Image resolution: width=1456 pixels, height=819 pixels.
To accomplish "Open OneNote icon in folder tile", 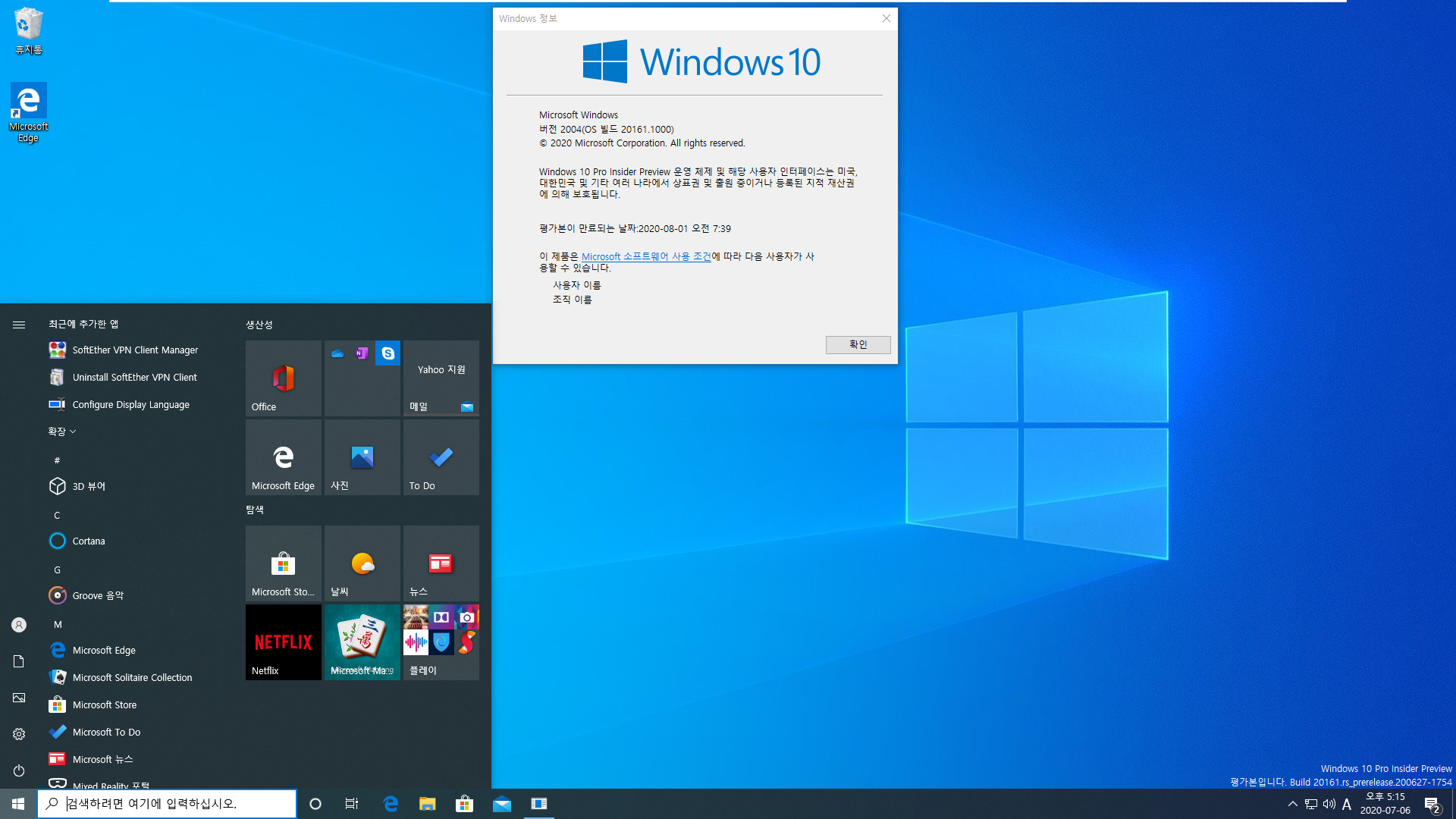I will coord(362,353).
